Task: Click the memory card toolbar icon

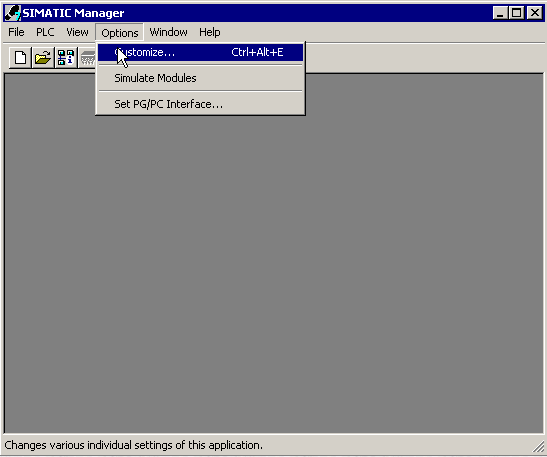Action: 87,58
